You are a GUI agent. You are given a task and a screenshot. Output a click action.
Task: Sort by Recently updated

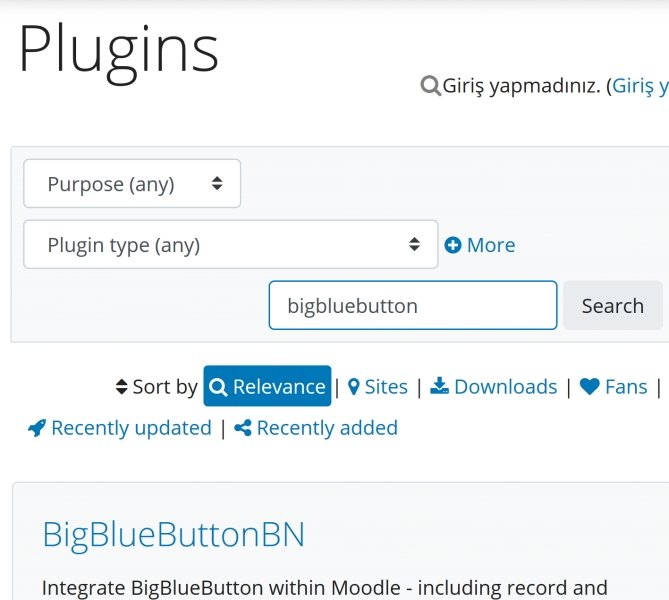(x=131, y=428)
